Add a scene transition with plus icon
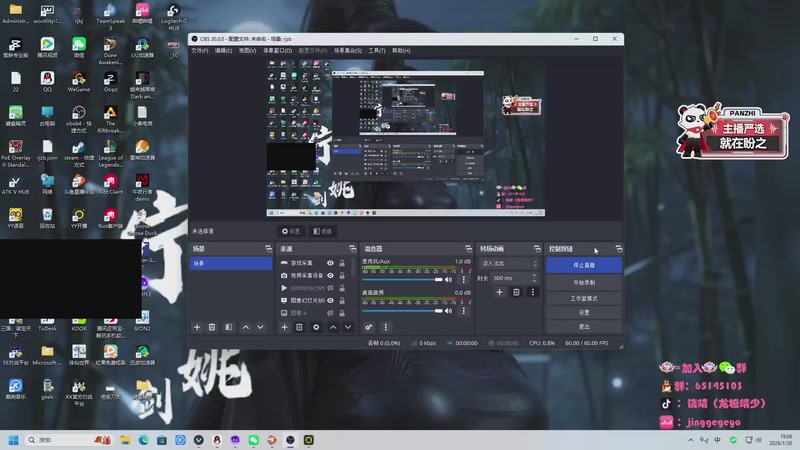Screen dimensions: 800x450 (x=499, y=292)
